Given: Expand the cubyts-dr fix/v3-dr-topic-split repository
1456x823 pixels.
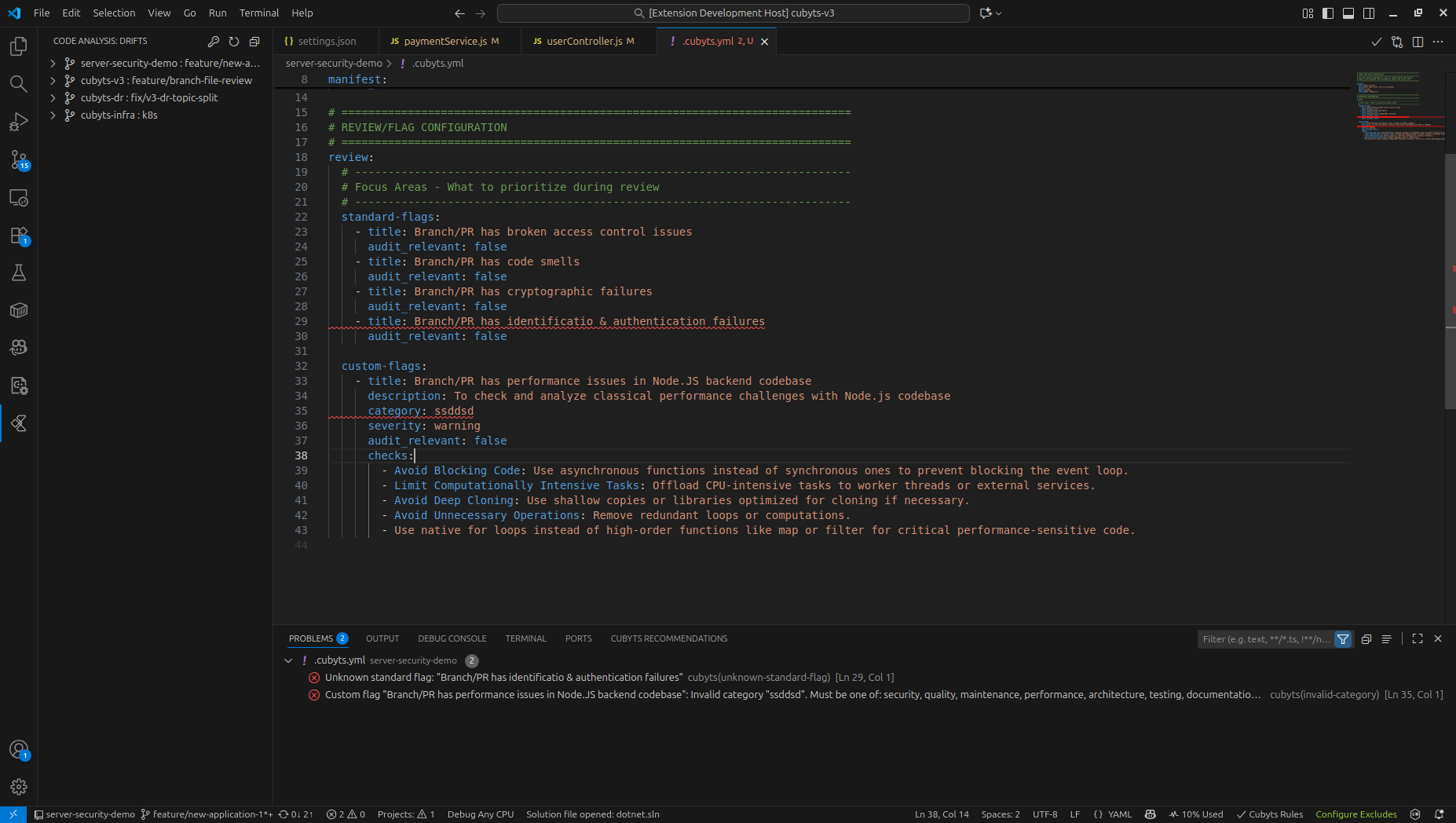Looking at the screenshot, I should pos(53,97).
